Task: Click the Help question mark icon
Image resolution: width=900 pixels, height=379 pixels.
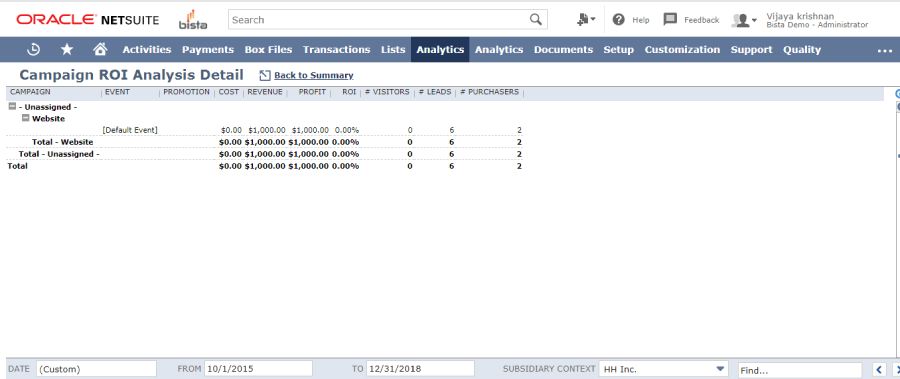Action: click(618, 20)
